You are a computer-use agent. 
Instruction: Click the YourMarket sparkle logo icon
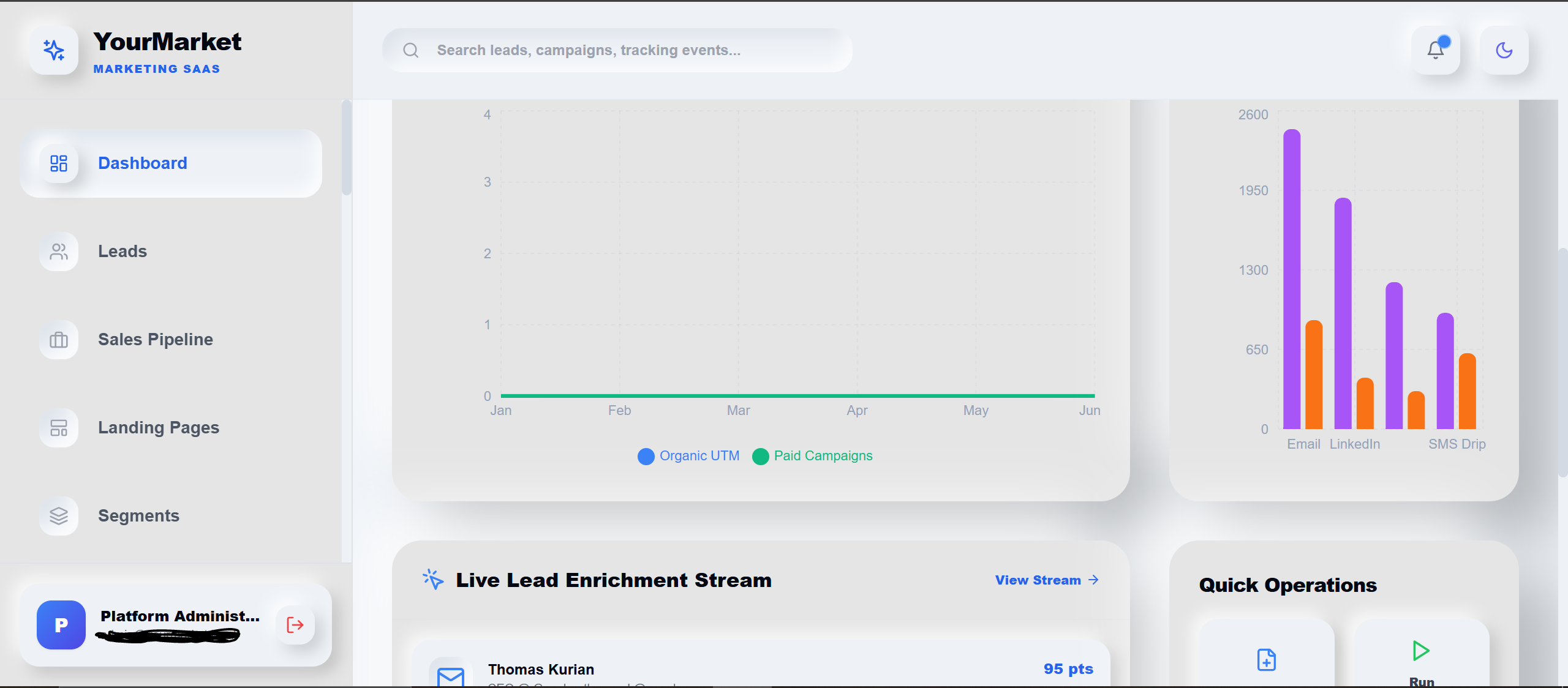pos(54,50)
